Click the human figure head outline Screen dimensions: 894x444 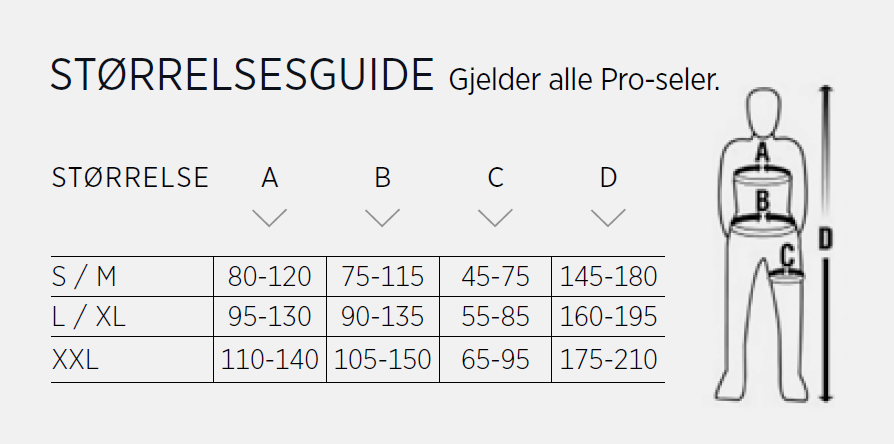[x=763, y=112]
